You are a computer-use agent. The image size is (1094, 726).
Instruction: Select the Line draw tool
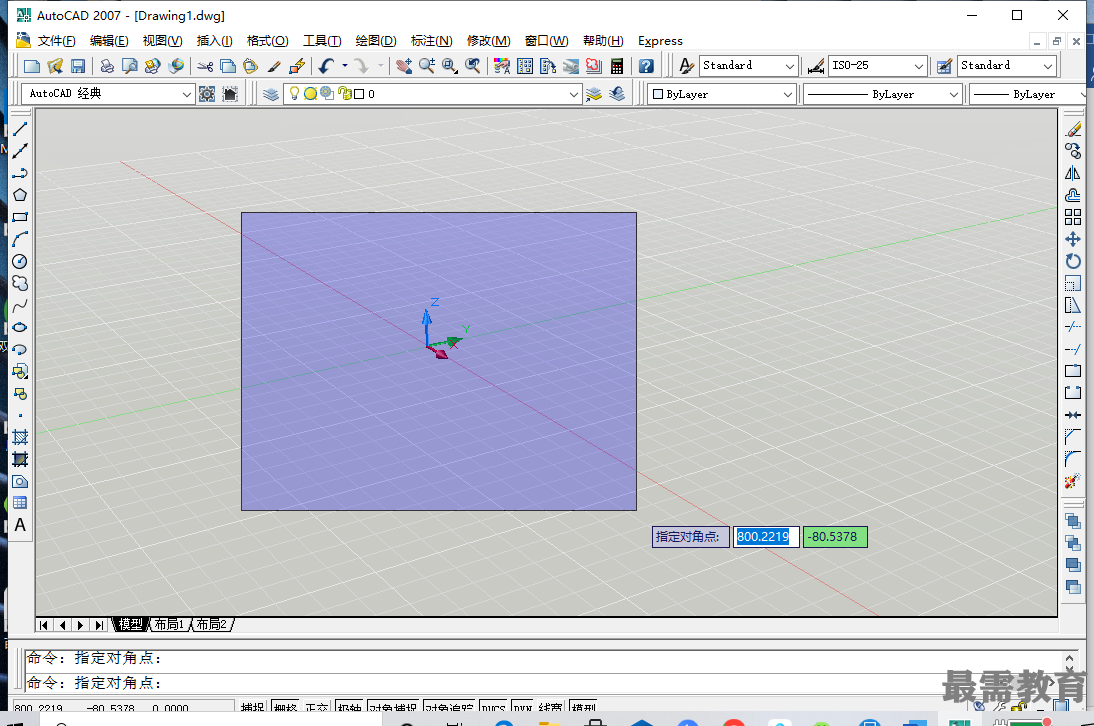point(20,129)
